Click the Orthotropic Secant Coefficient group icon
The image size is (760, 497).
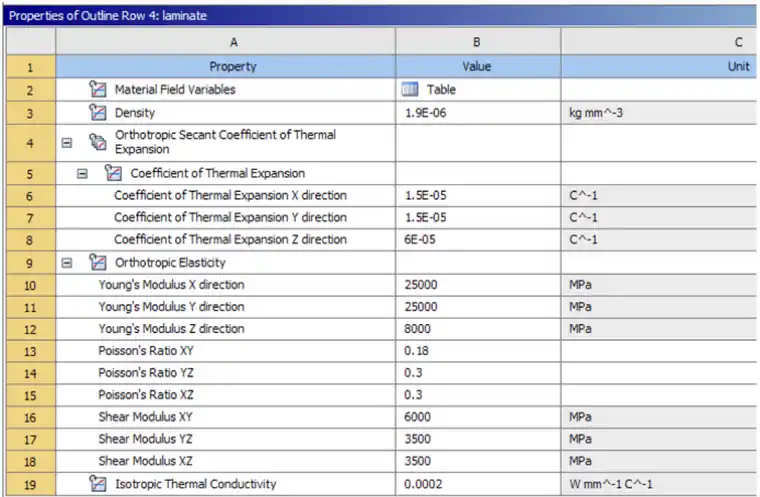tap(97, 142)
